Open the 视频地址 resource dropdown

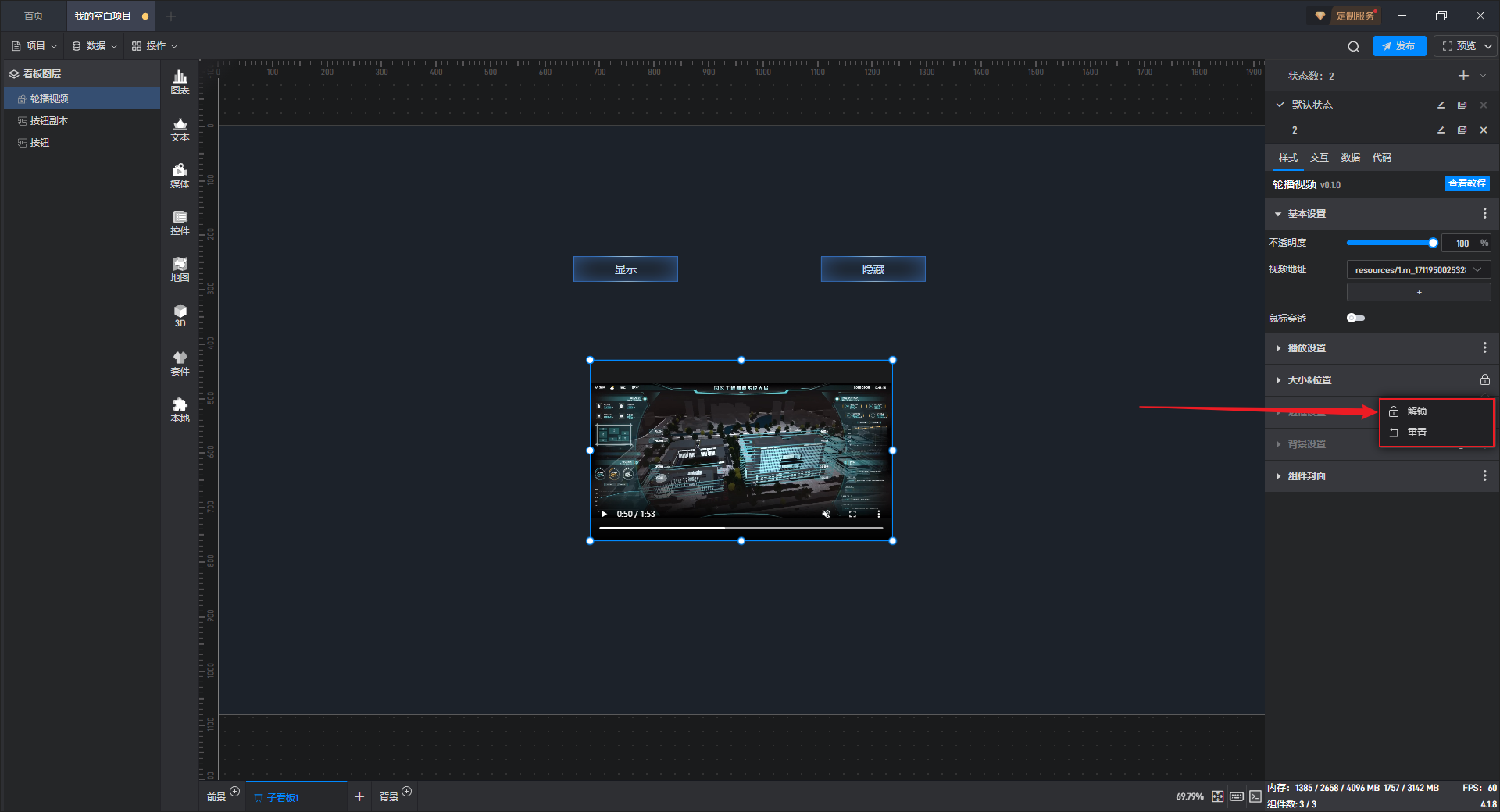click(1419, 270)
